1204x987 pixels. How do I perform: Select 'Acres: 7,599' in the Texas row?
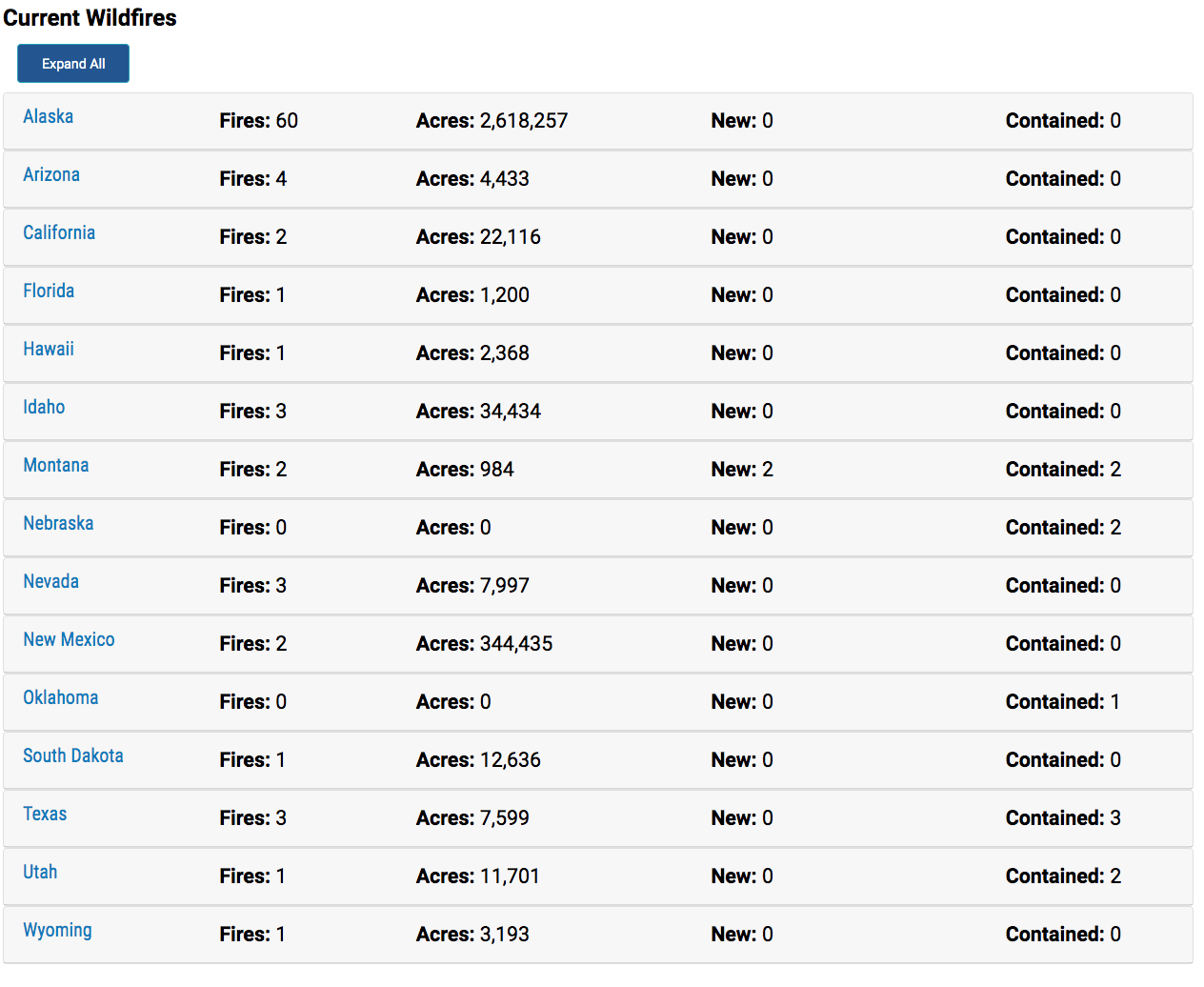pyautogui.click(x=472, y=818)
